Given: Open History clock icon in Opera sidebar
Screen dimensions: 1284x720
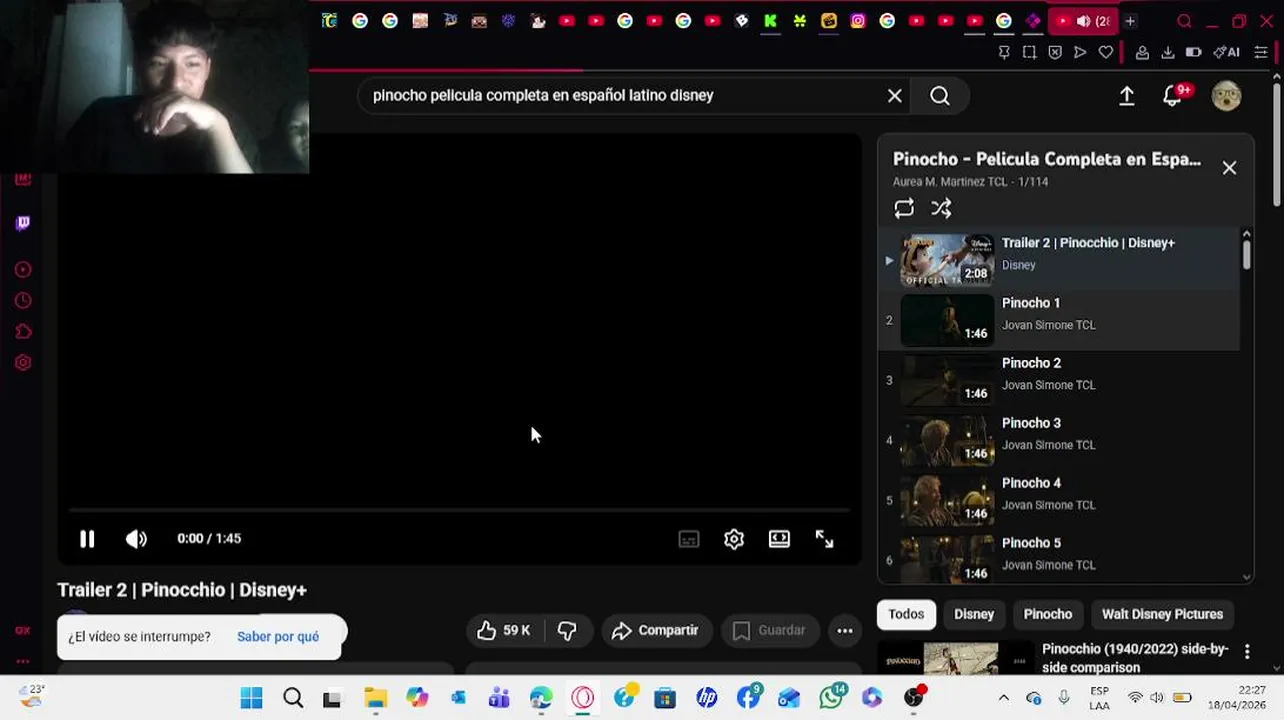Looking at the screenshot, I should 22,301.
